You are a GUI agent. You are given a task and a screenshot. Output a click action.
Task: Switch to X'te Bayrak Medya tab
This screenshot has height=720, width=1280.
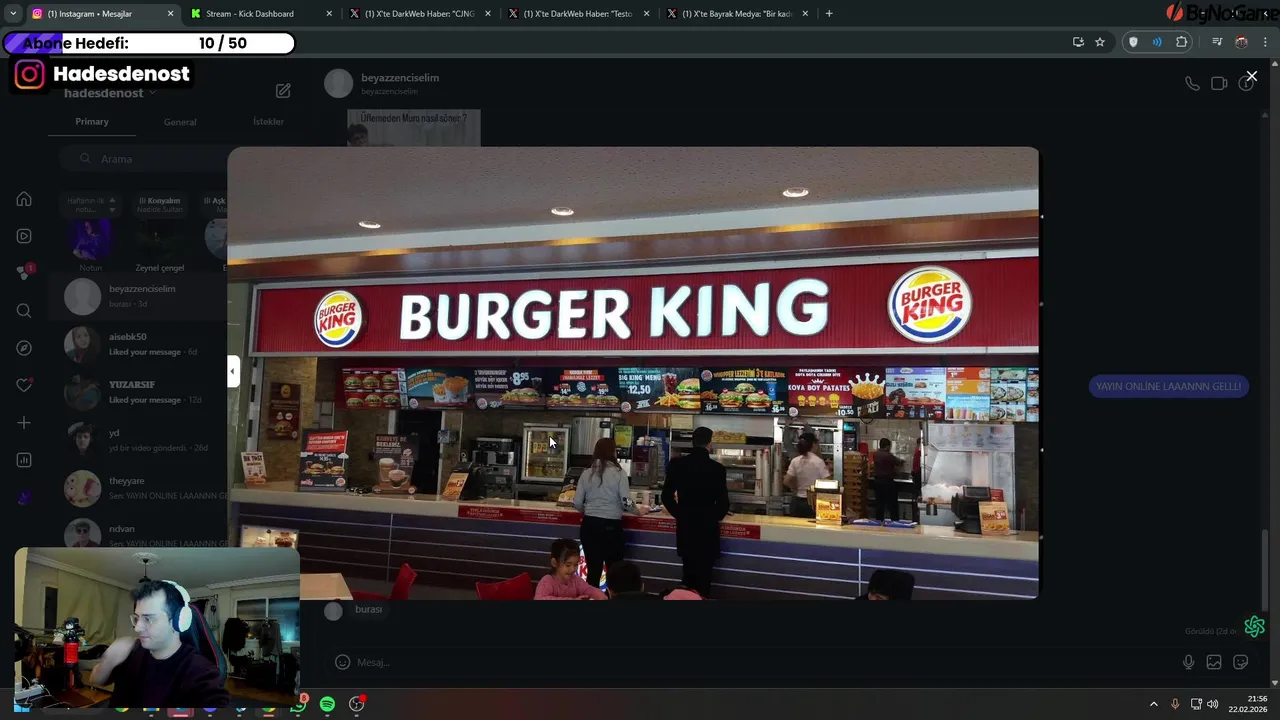tap(737, 14)
